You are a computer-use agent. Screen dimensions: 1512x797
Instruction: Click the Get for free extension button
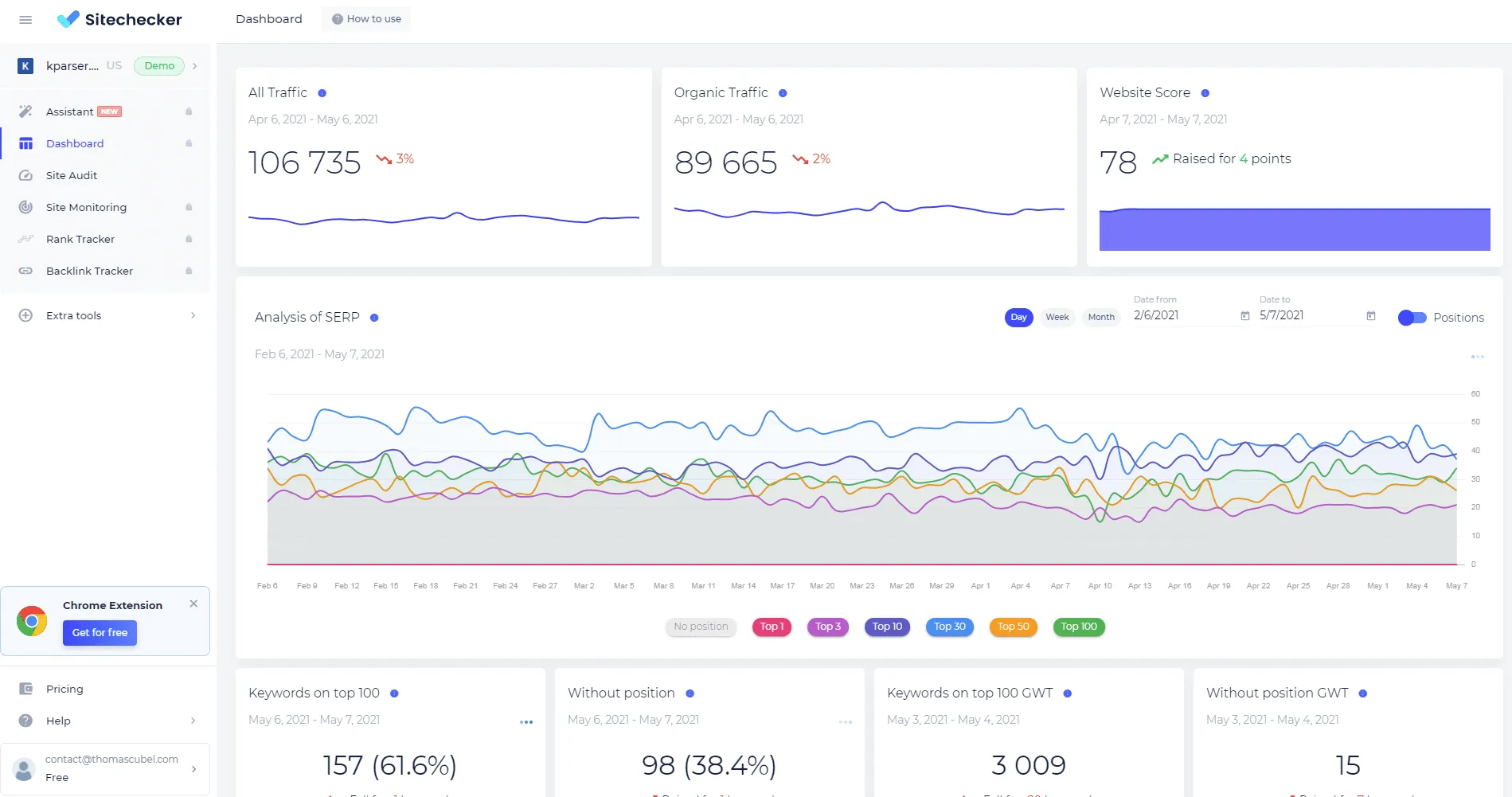(x=100, y=632)
